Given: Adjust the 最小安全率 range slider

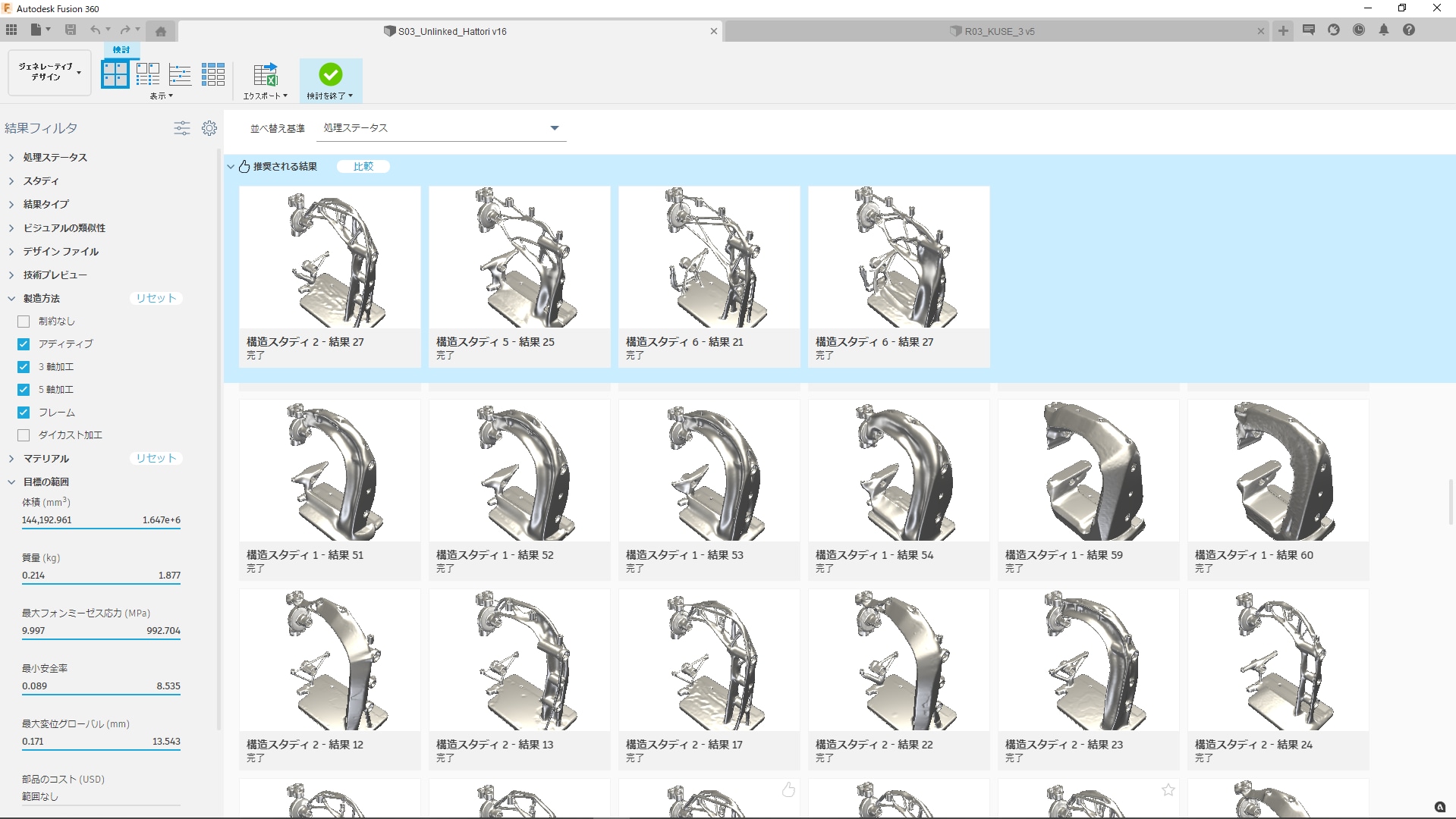Looking at the screenshot, I should (101, 695).
